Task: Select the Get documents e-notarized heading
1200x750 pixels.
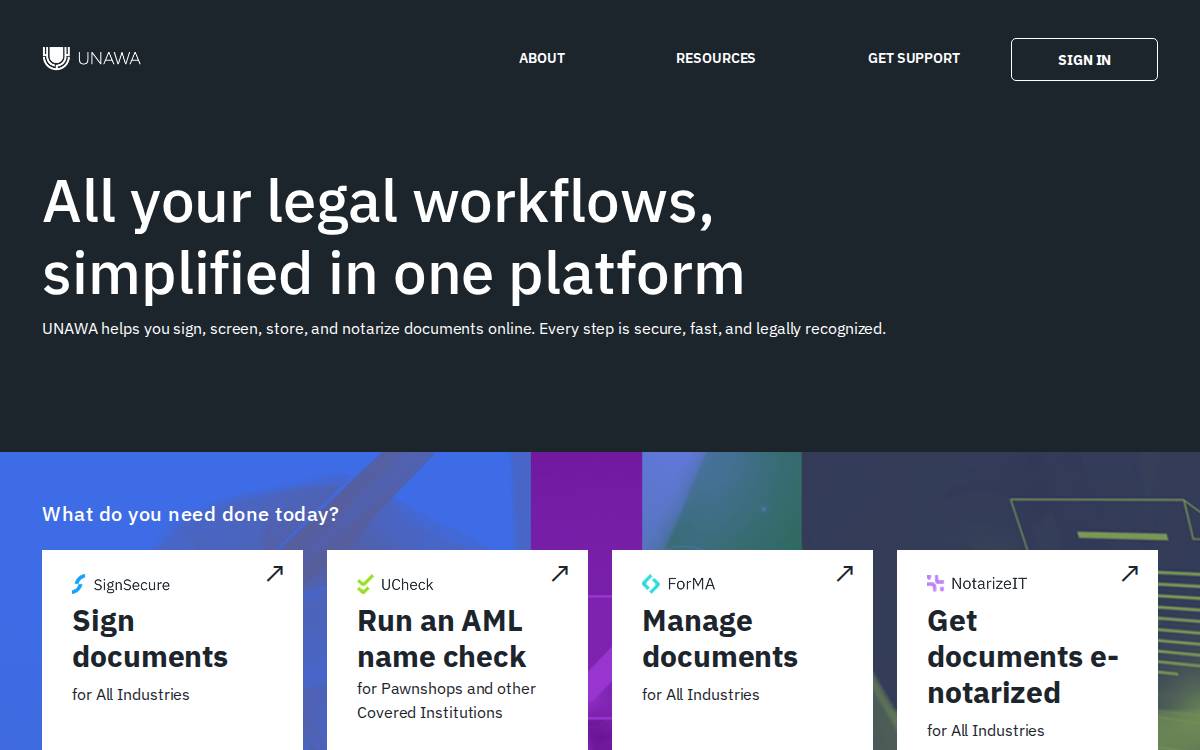Action: [x=1023, y=657]
